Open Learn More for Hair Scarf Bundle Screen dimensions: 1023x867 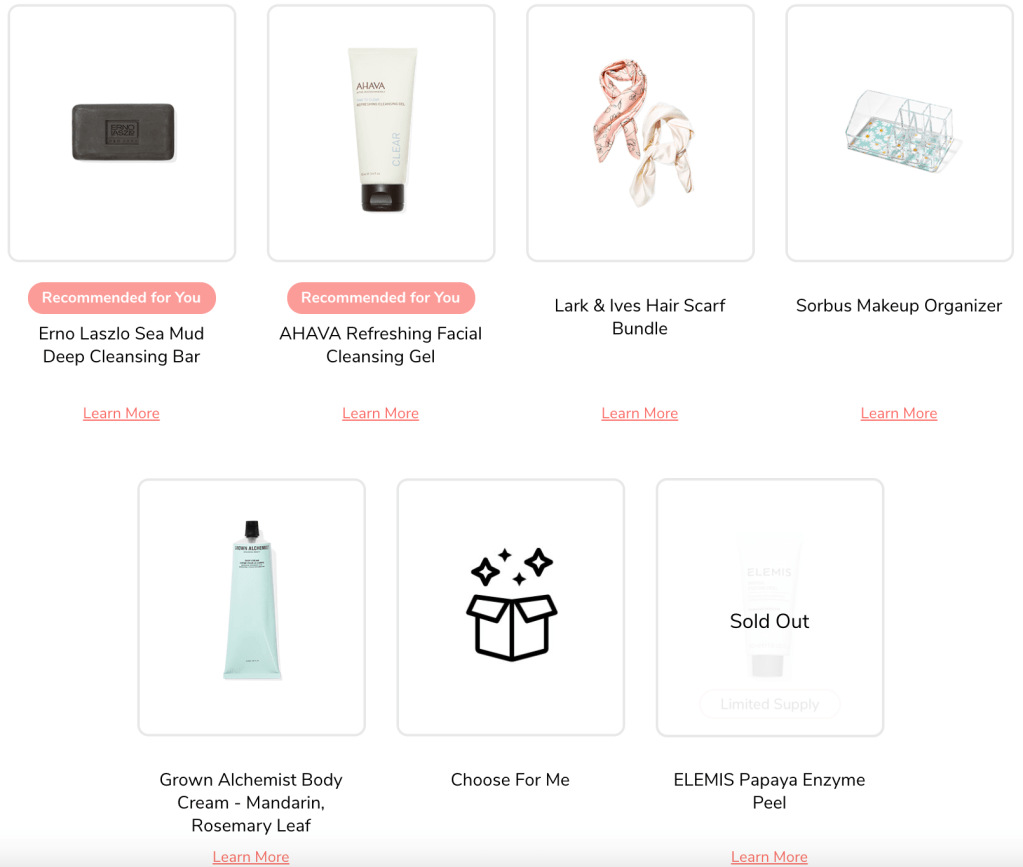pyautogui.click(x=639, y=414)
